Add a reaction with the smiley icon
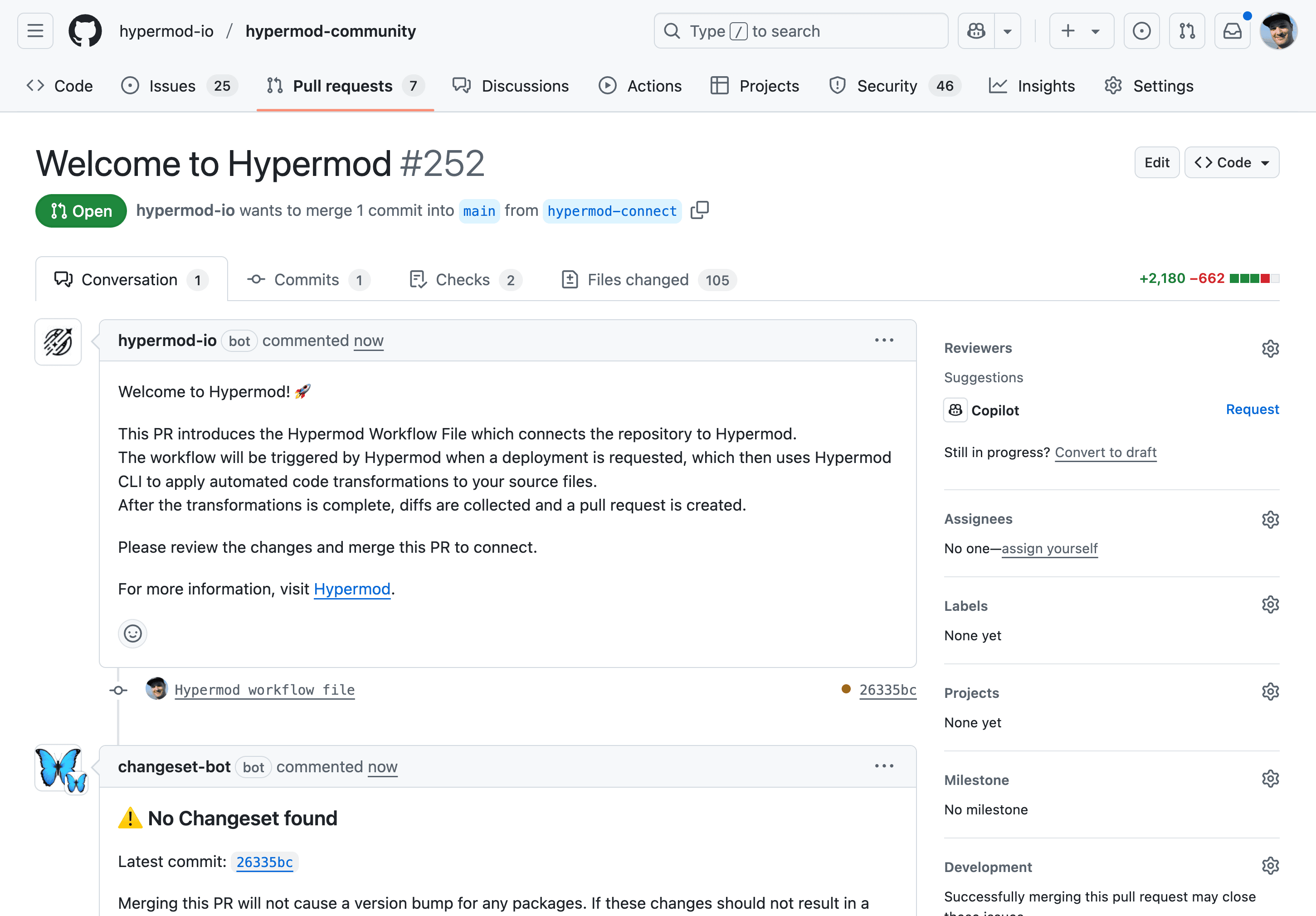This screenshot has height=916, width=1316. tap(132, 633)
